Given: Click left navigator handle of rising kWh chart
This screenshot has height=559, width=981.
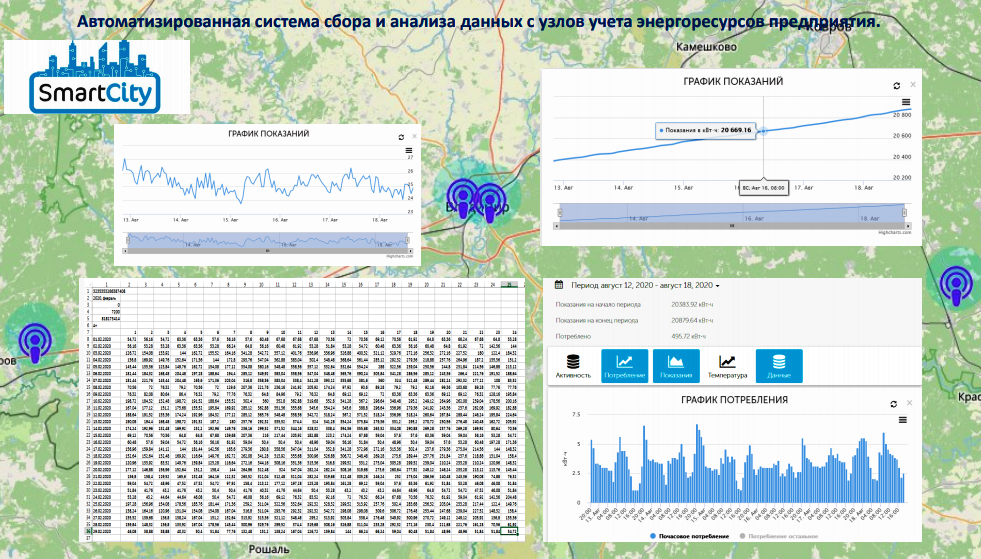Looking at the screenshot, I should [x=560, y=213].
